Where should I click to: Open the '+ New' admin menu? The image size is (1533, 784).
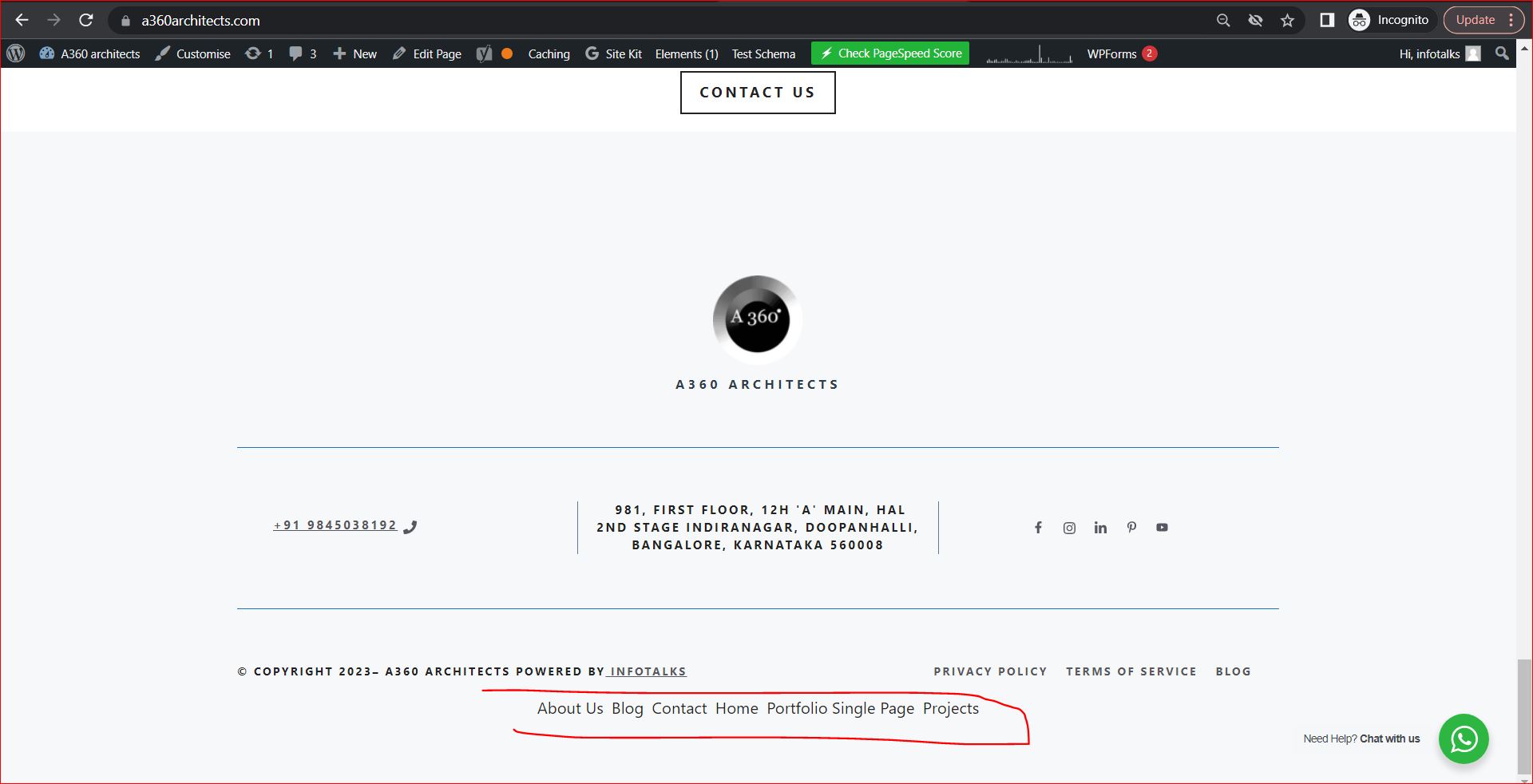coord(354,53)
